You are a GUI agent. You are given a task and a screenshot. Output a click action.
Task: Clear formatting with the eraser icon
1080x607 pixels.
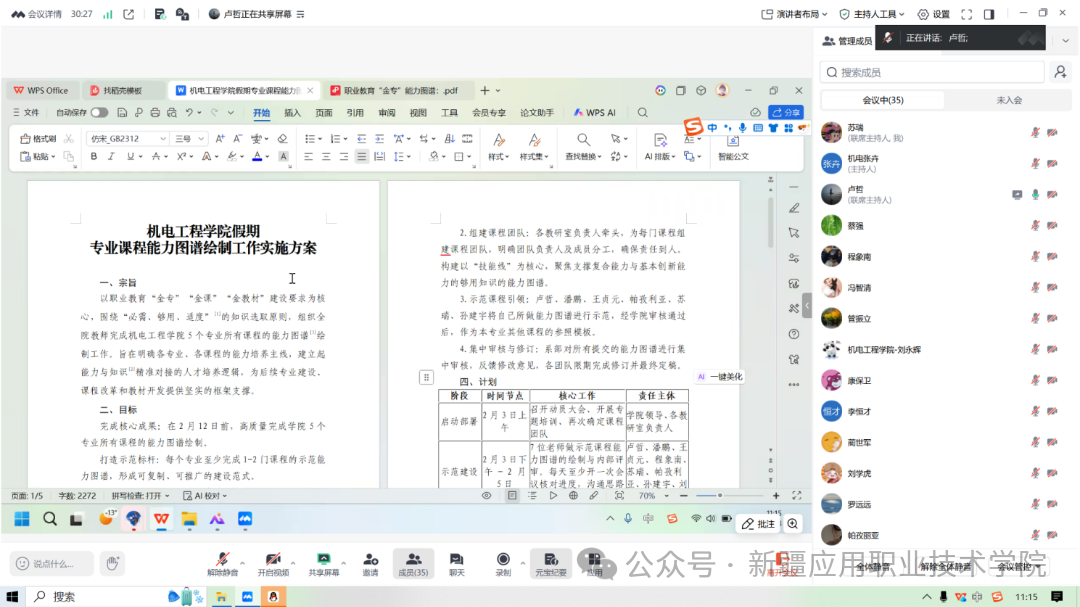[282, 138]
